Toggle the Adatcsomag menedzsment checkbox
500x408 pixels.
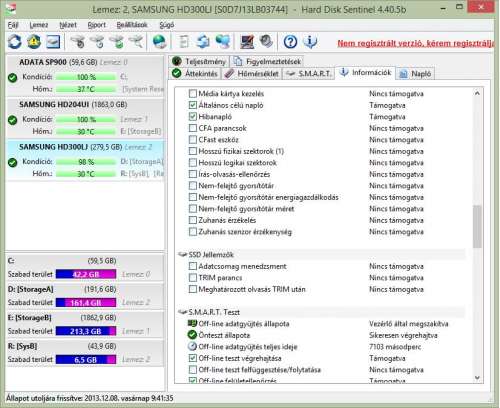pos(193,266)
